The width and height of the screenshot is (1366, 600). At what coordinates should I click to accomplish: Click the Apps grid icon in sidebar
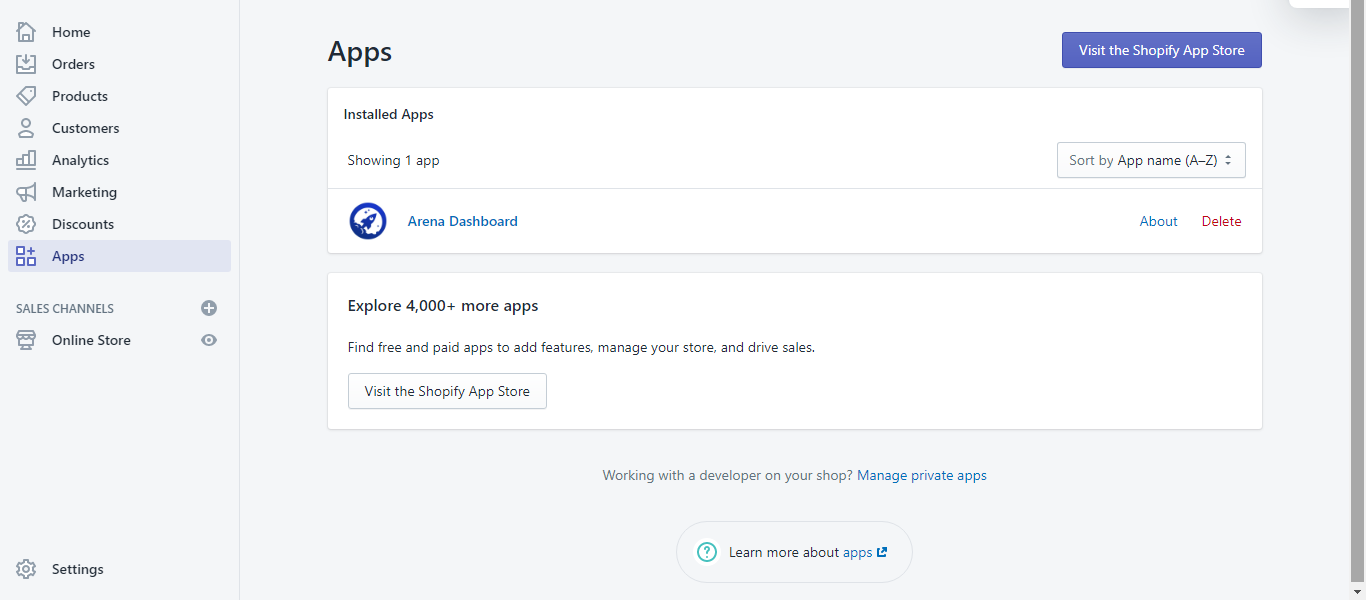[26, 256]
